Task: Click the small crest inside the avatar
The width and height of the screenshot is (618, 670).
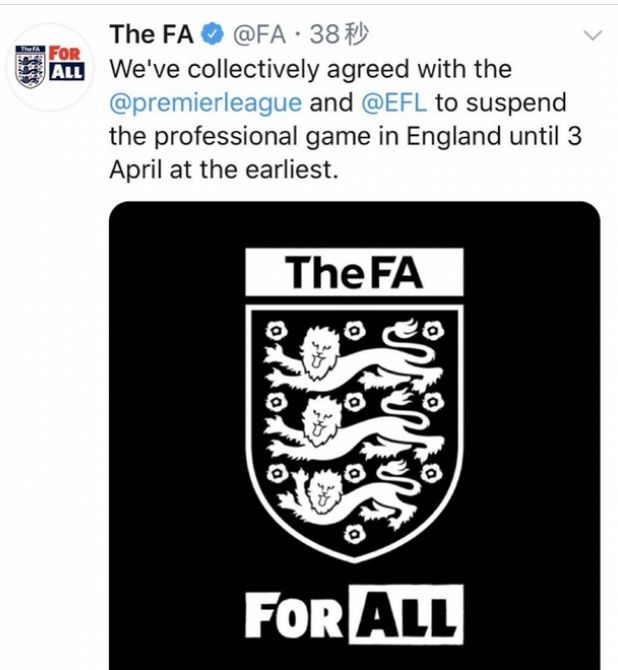Action: [x=30, y=66]
